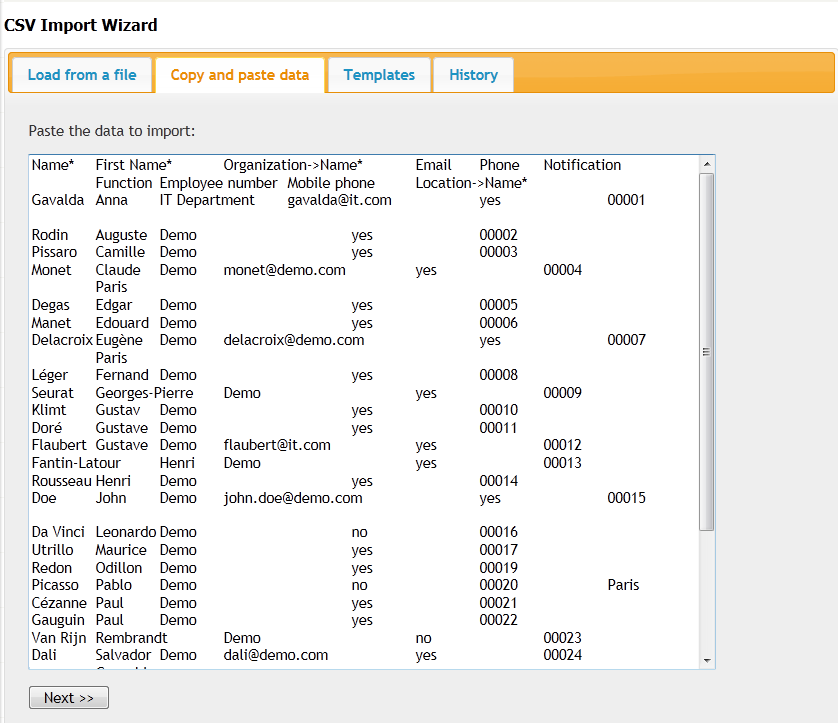Click the CSV Import Wizard heading
838x723 pixels.
click(x=80, y=25)
